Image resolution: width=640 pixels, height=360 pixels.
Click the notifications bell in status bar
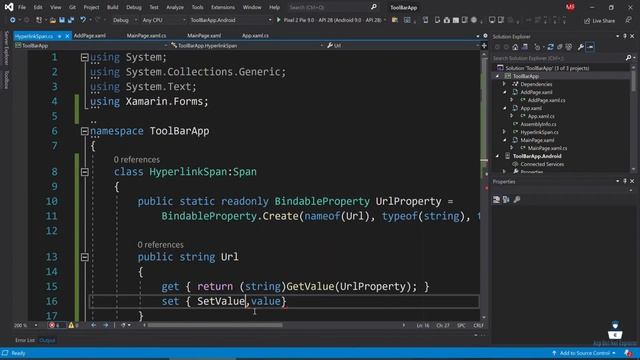629,353
